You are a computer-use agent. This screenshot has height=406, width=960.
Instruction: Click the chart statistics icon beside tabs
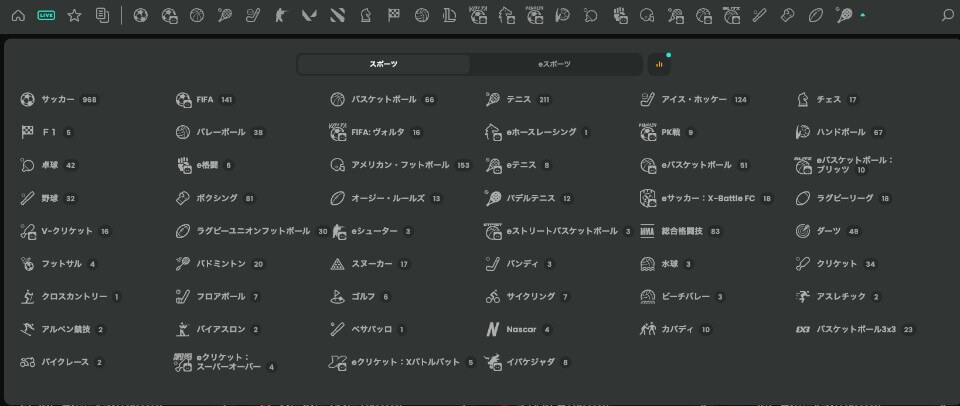click(x=659, y=64)
